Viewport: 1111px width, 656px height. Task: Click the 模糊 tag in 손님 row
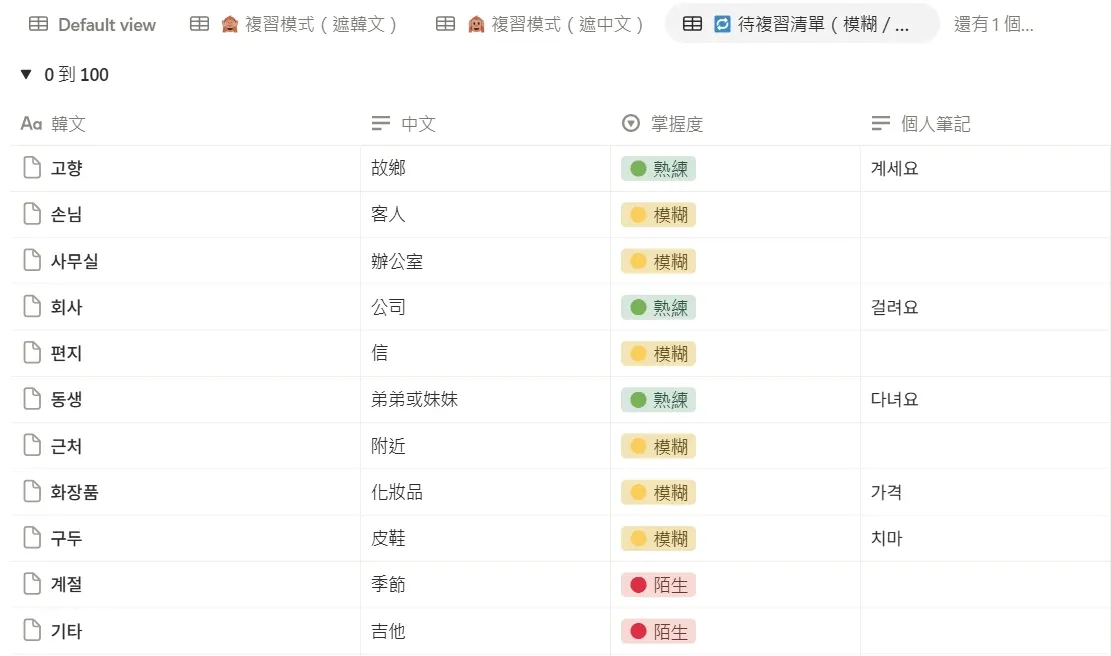tap(658, 215)
